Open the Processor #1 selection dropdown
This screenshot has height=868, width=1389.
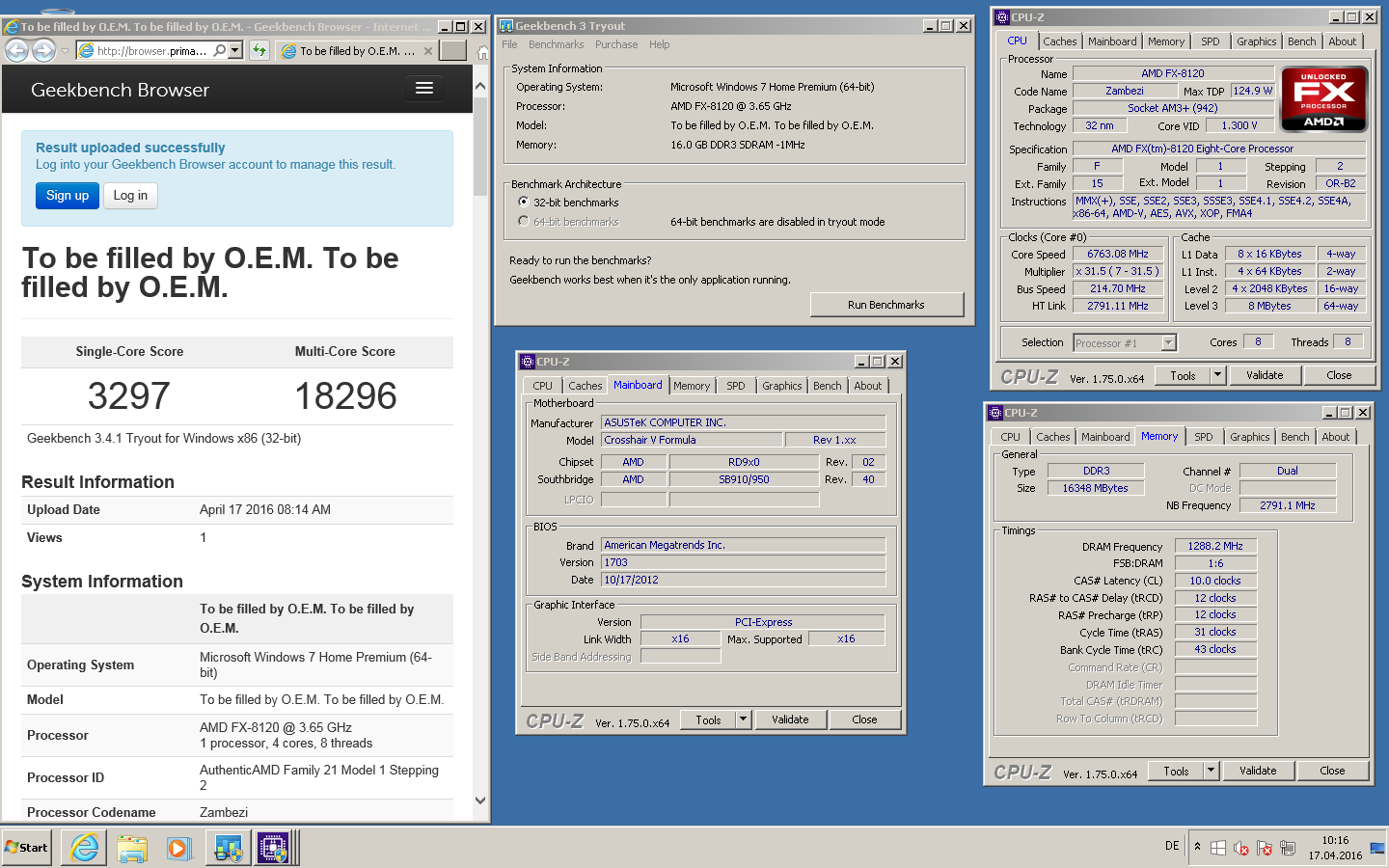click(x=1169, y=342)
